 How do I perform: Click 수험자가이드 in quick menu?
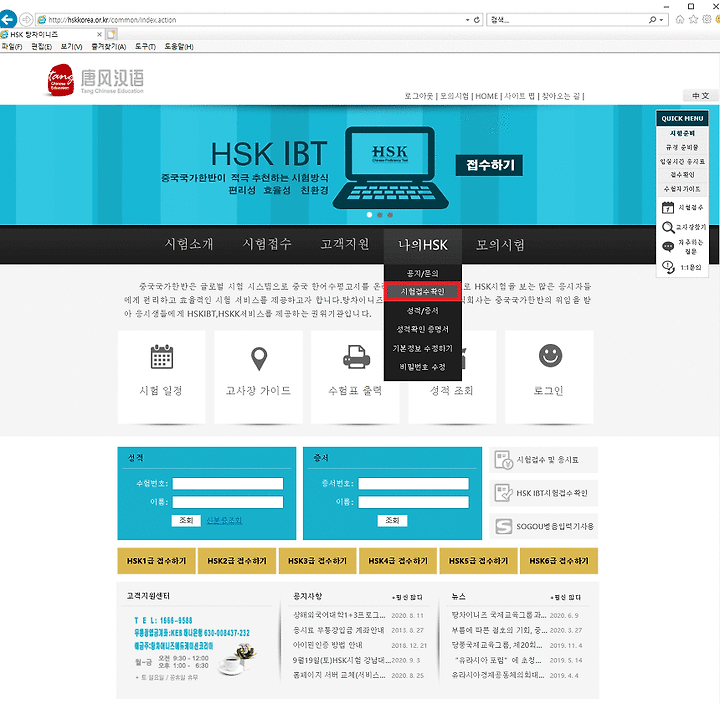682,189
